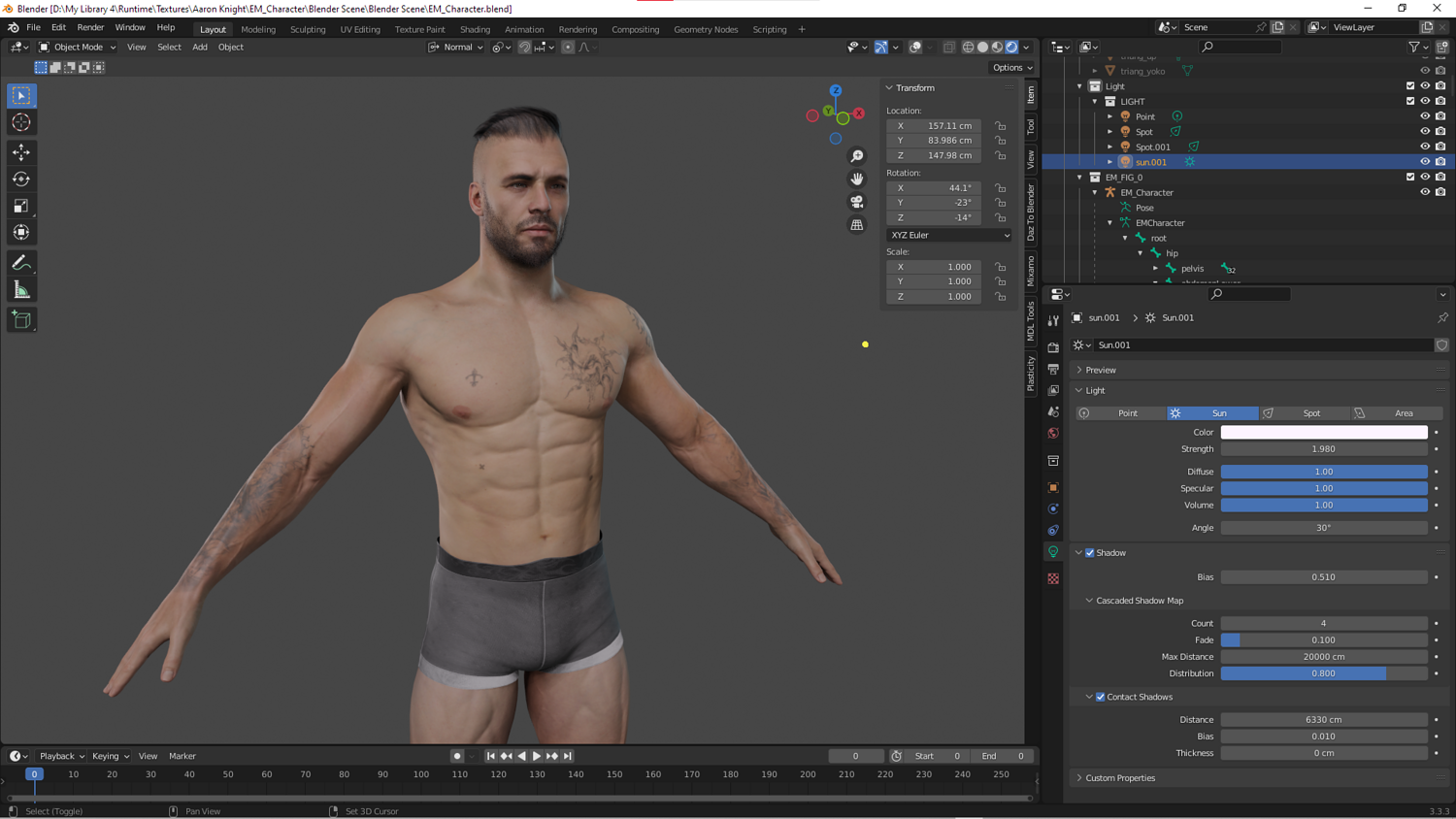Switch viewport to rendered shading mode

click(1011, 47)
